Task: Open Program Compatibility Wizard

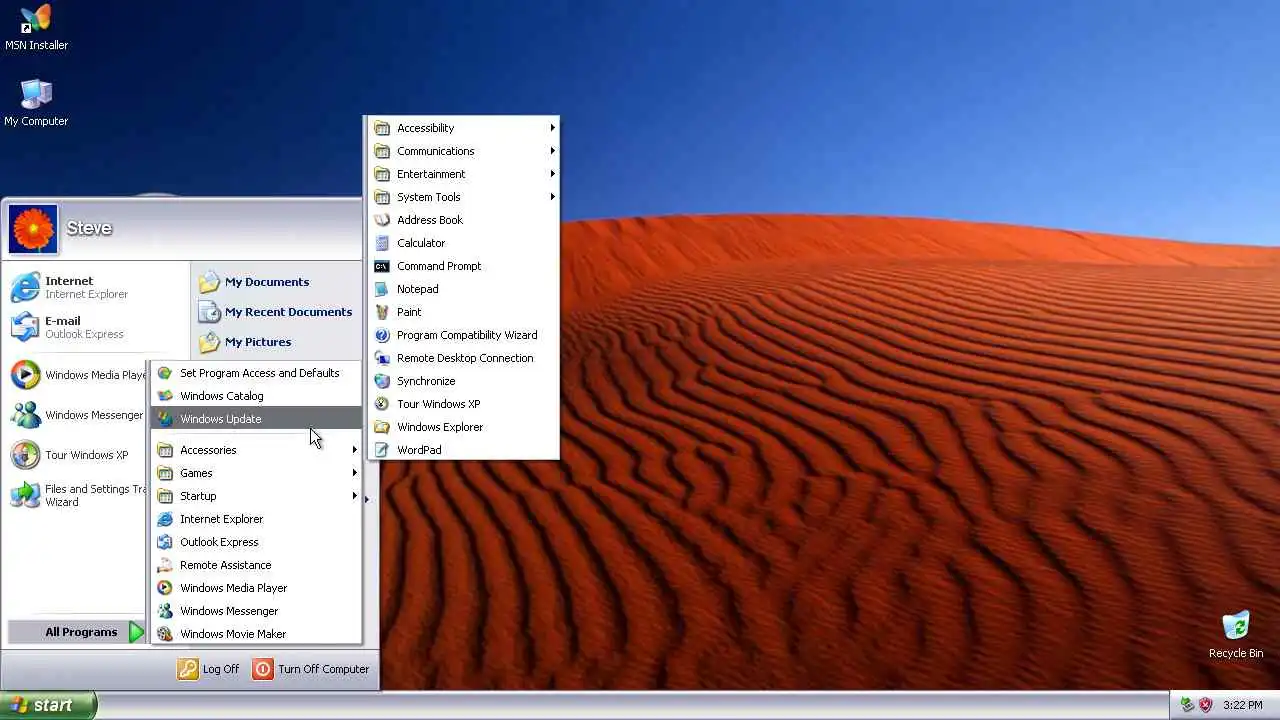Action: (x=463, y=335)
